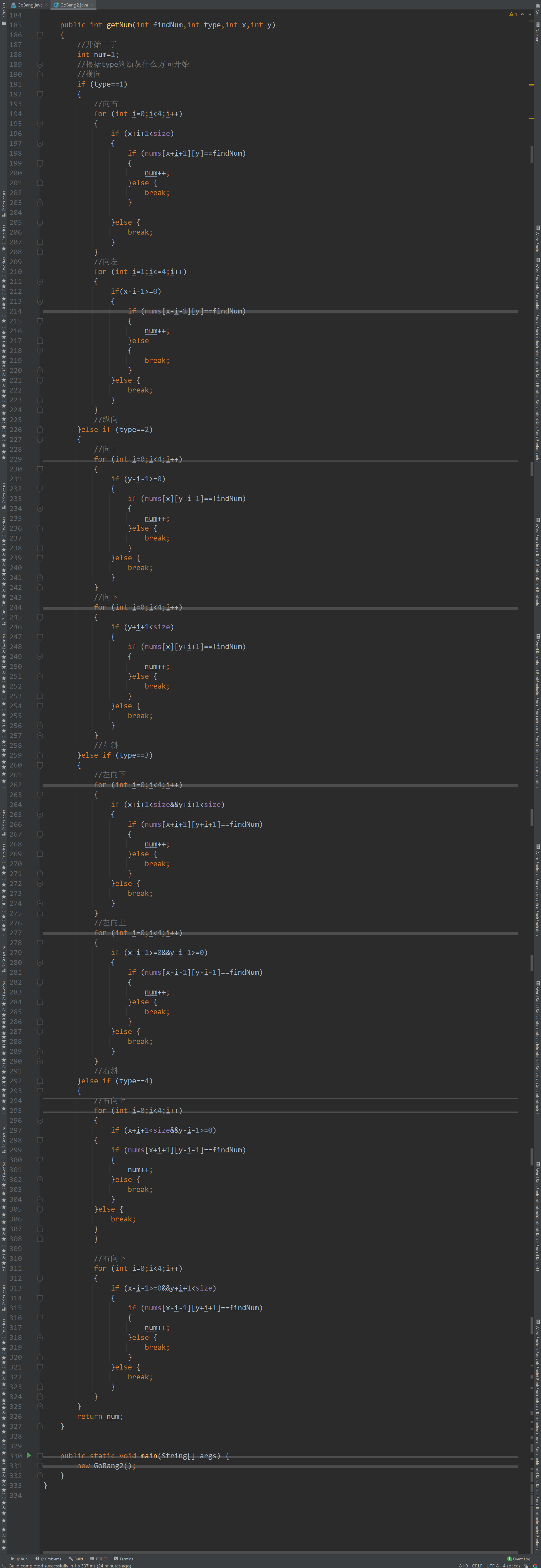
Task: Click the tool windows quick-access icon in status bar
Action: coord(4,1565)
